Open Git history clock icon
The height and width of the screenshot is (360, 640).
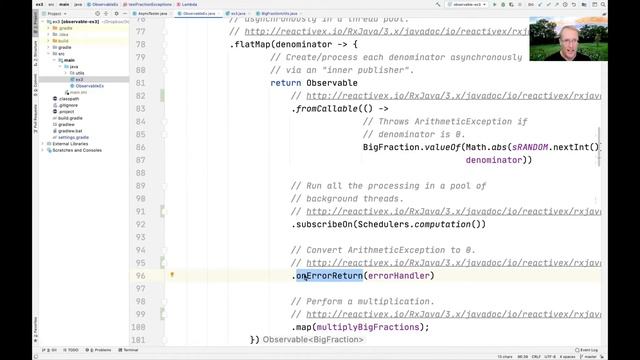pyautogui.click(x=565, y=4)
